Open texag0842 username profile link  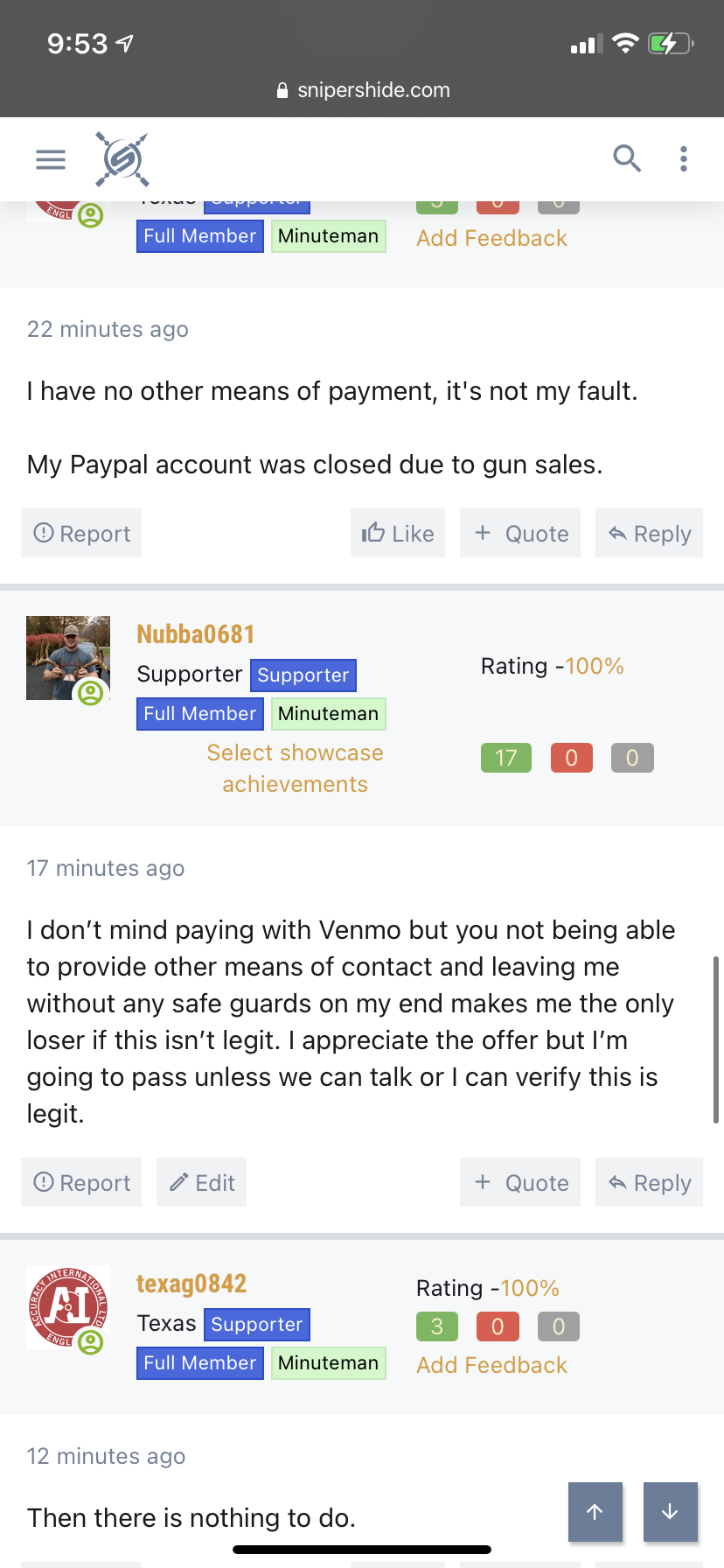[x=191, y=1283]
